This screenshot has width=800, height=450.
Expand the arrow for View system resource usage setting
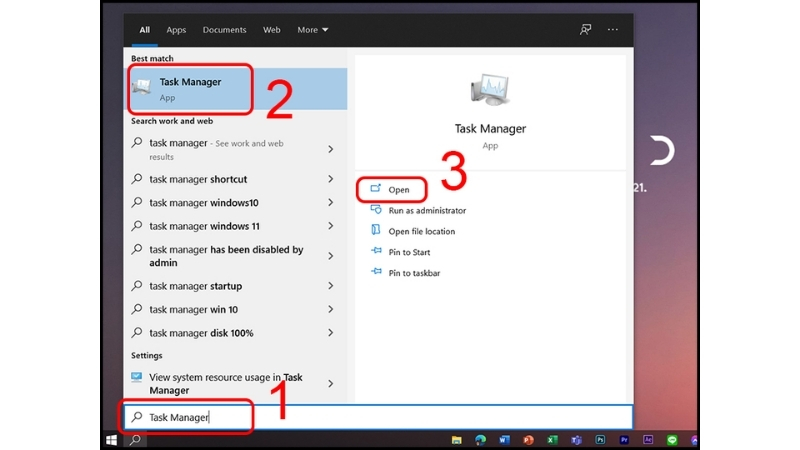pyautogui.click(x=331, y=384)
